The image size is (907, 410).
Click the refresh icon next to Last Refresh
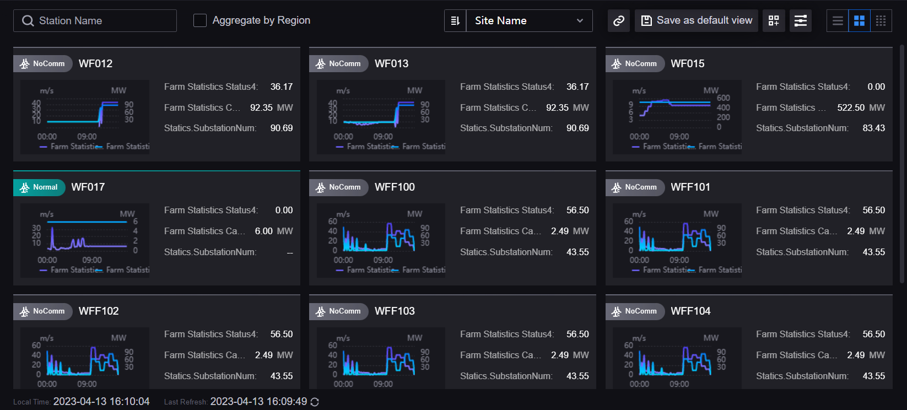coord(315,401)
